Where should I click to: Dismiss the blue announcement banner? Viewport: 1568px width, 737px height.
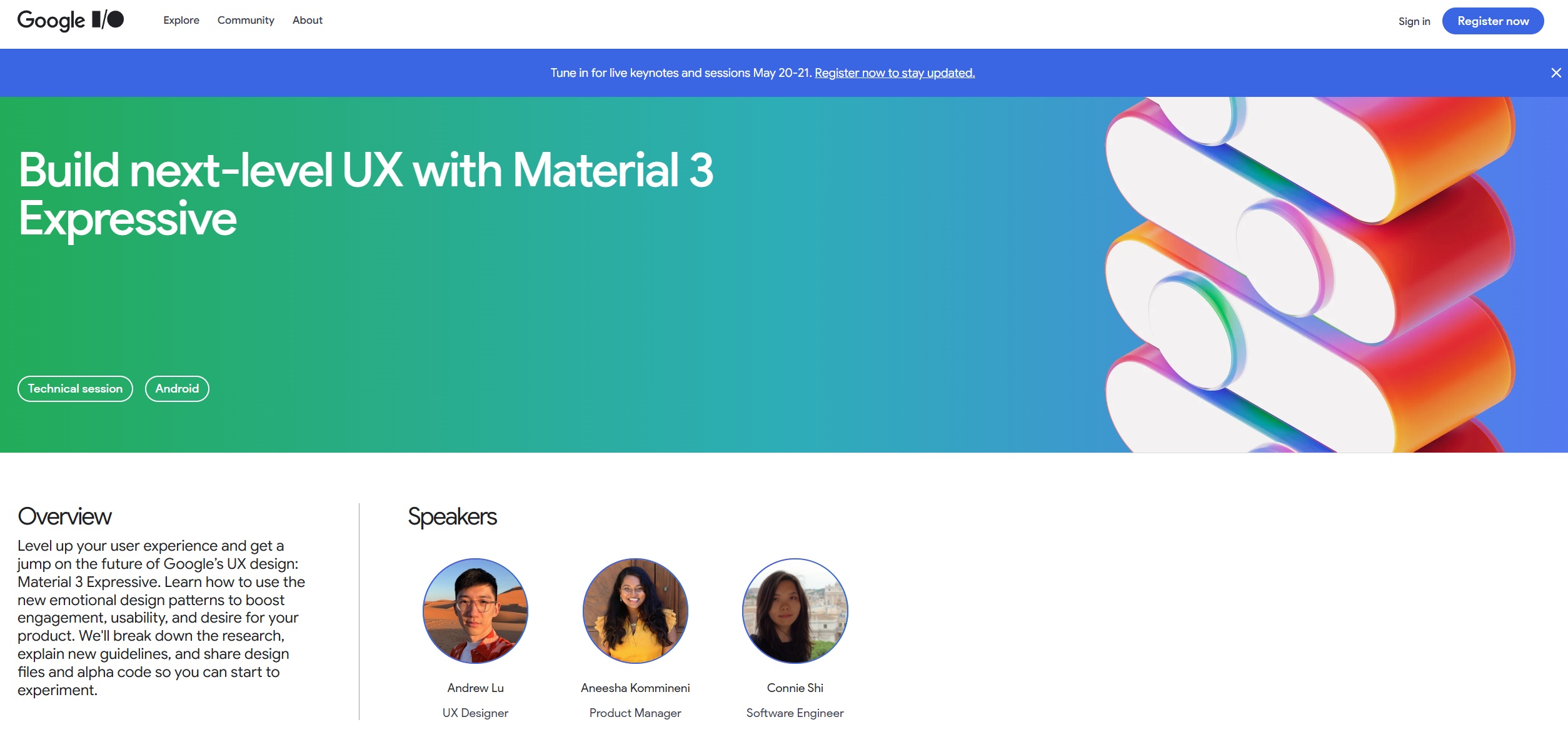click(1555, 73)
